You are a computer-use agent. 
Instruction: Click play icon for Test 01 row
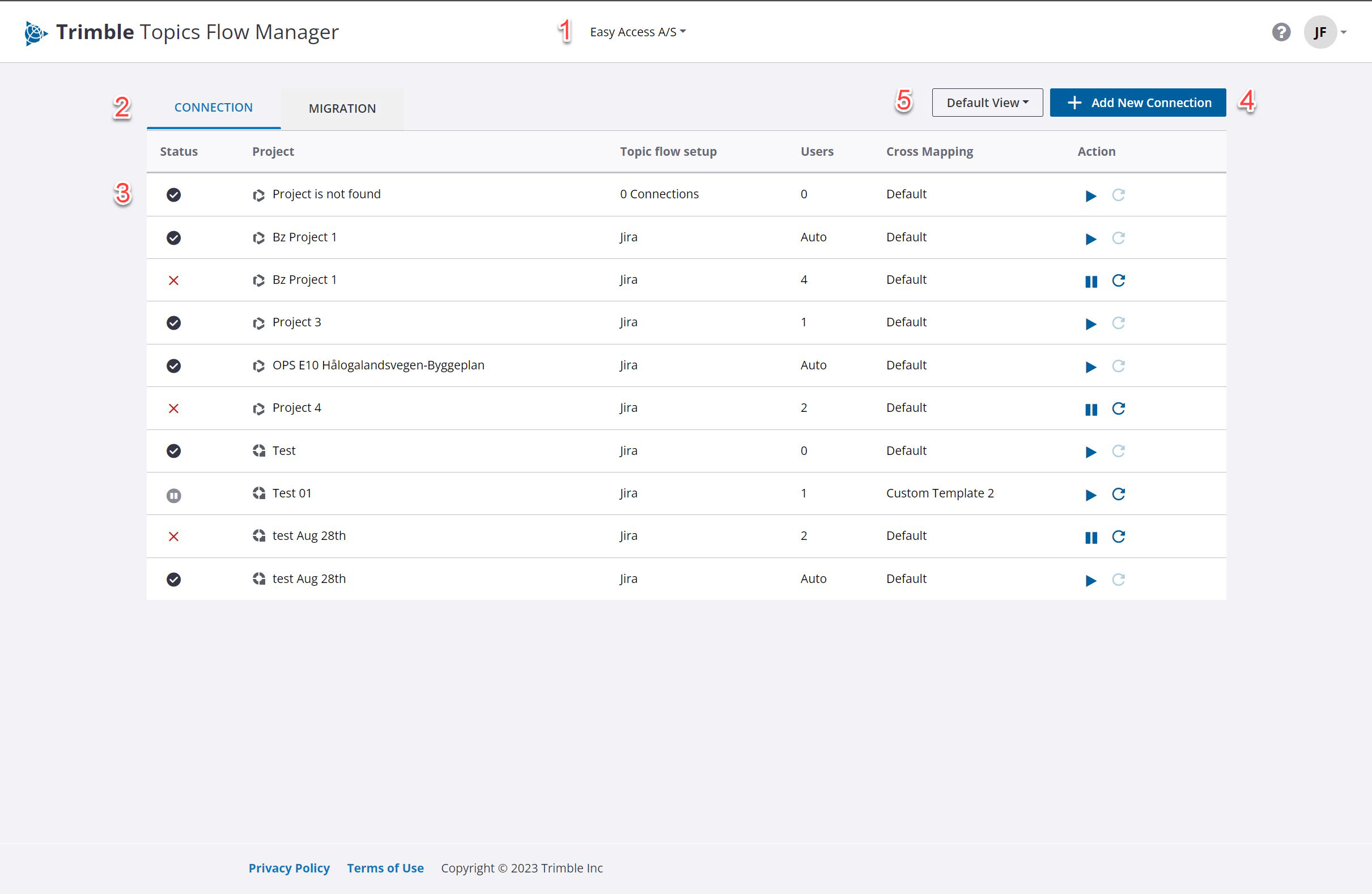(1090, 495)
